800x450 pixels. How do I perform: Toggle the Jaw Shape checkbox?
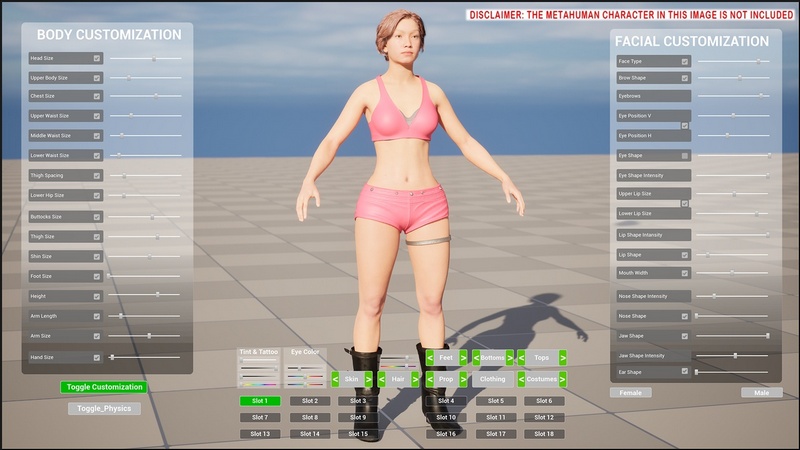(x=685, y=336)
